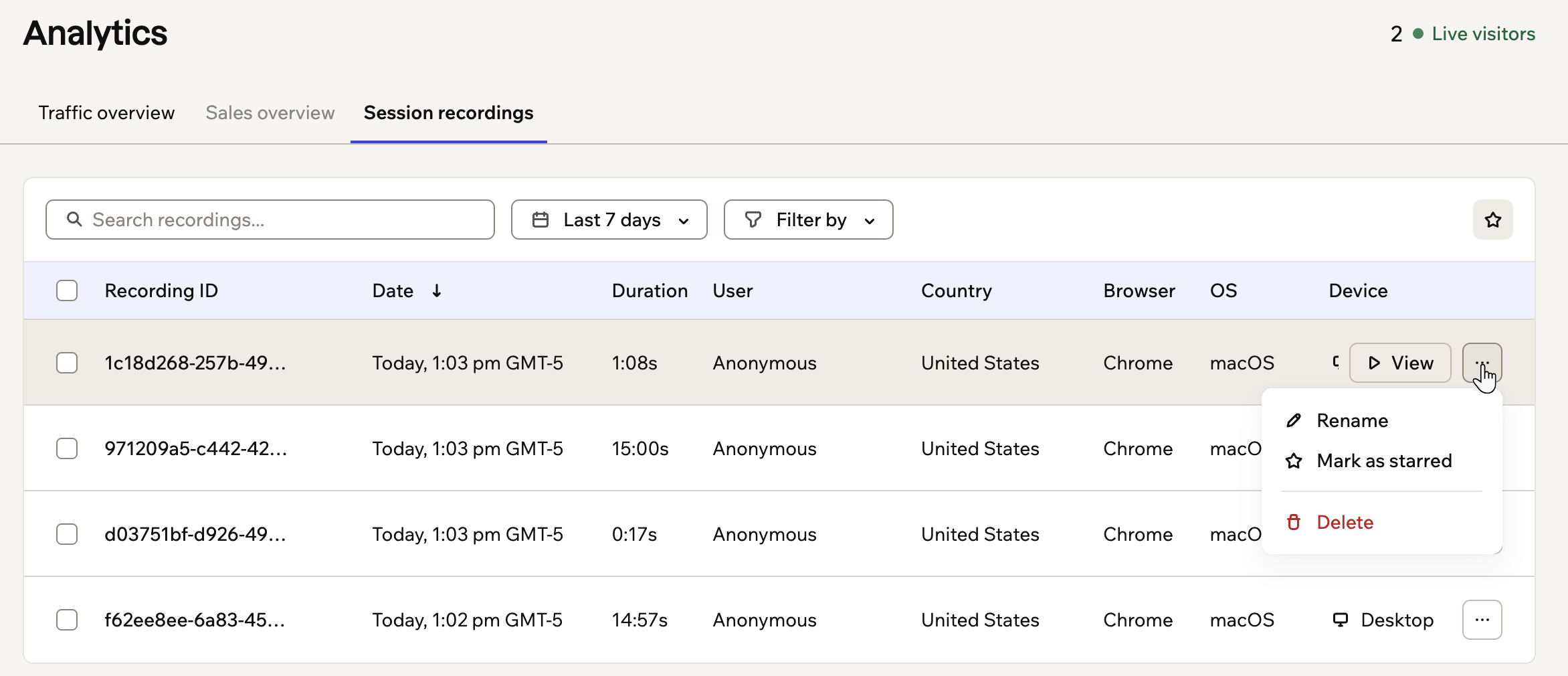Click the Desktop monitor icon in f62ee8ee row

coord(1341,620)
